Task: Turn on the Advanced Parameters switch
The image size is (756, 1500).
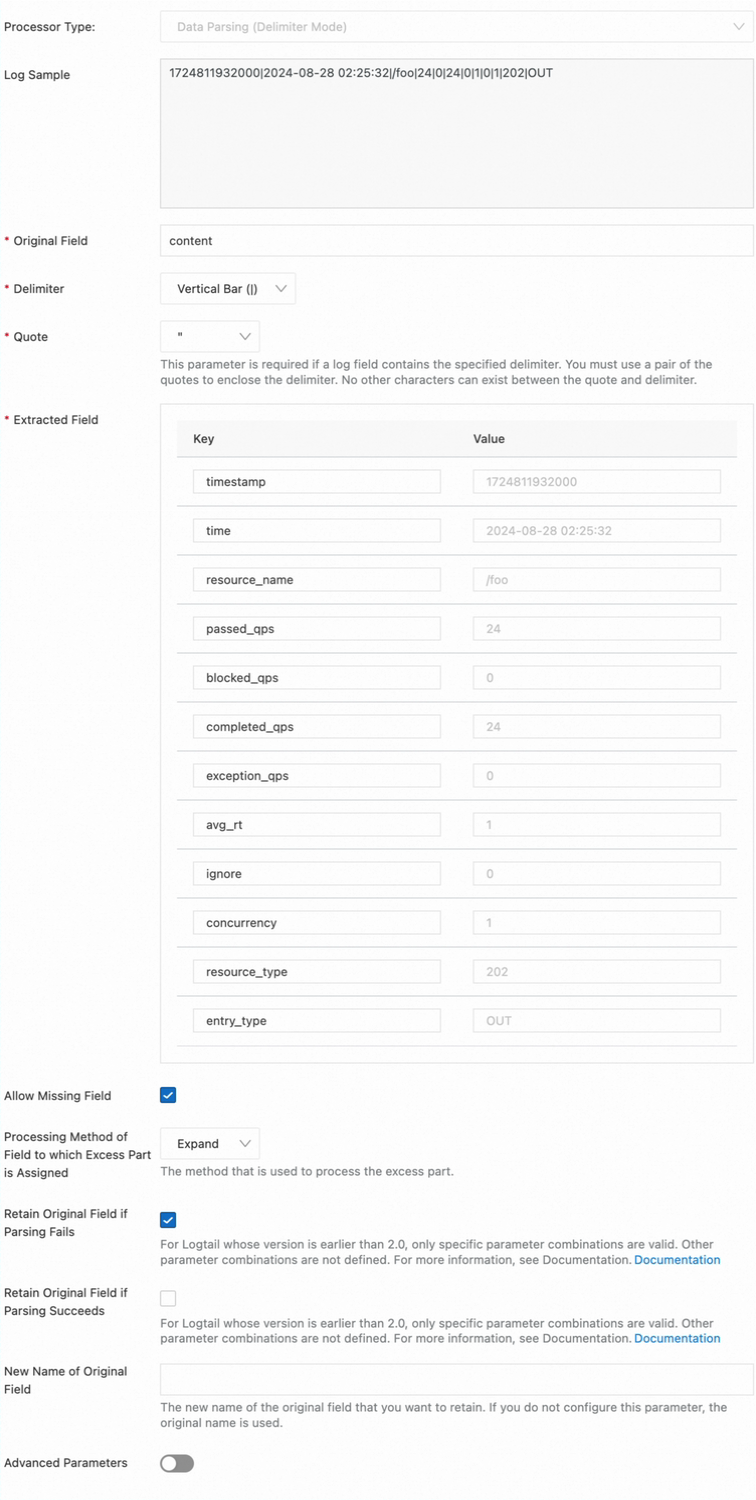Action: [x=177, y=1463]
